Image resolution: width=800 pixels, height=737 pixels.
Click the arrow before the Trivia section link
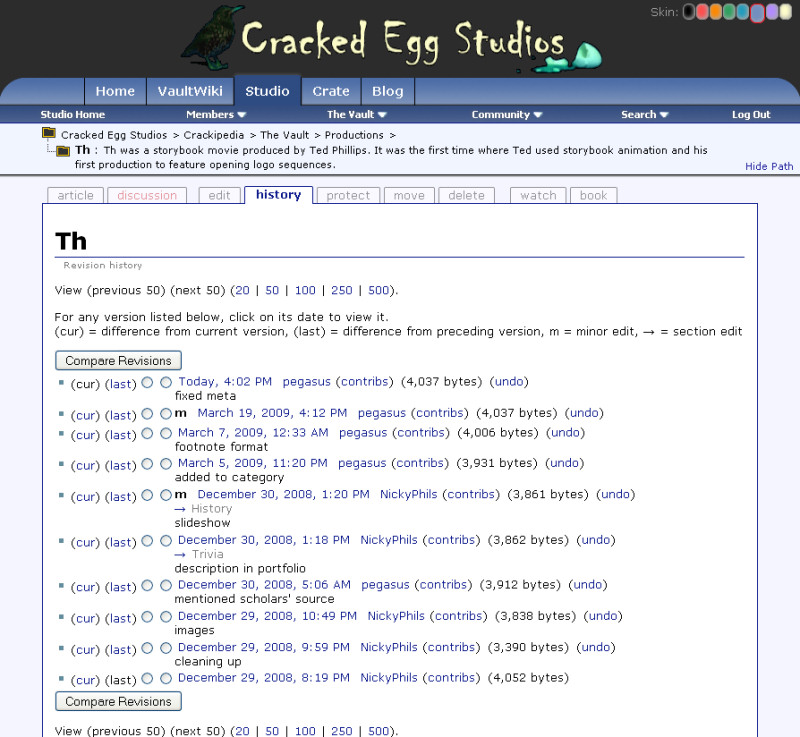pos(180,554)
